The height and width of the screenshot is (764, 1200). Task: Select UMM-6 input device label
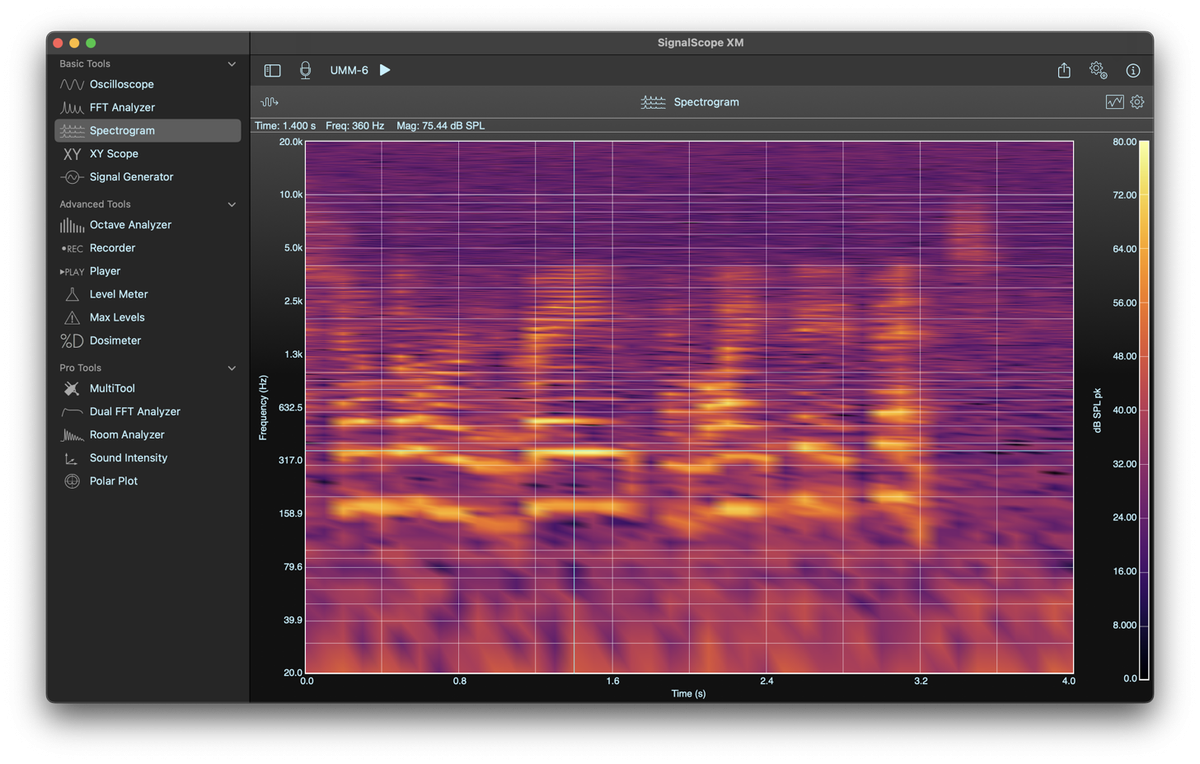349,70
